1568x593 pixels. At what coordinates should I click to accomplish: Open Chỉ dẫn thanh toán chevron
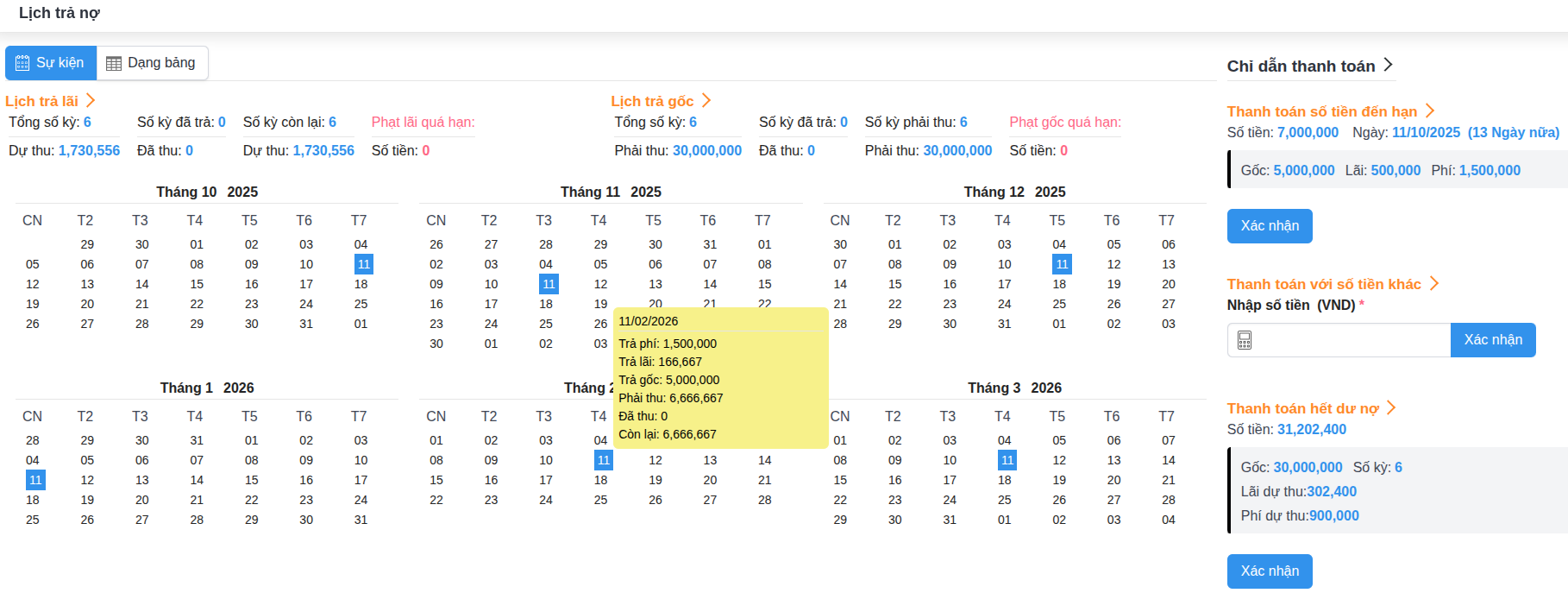pyautogui.click(x=1388, y=65)
